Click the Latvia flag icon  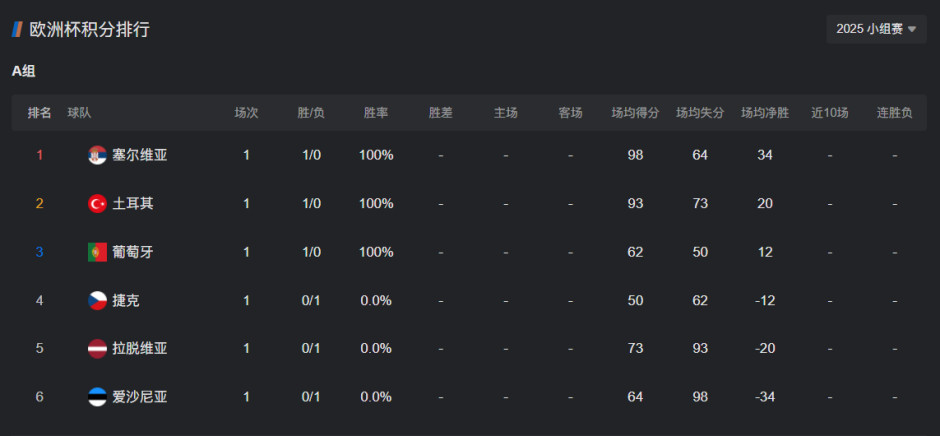97,349
